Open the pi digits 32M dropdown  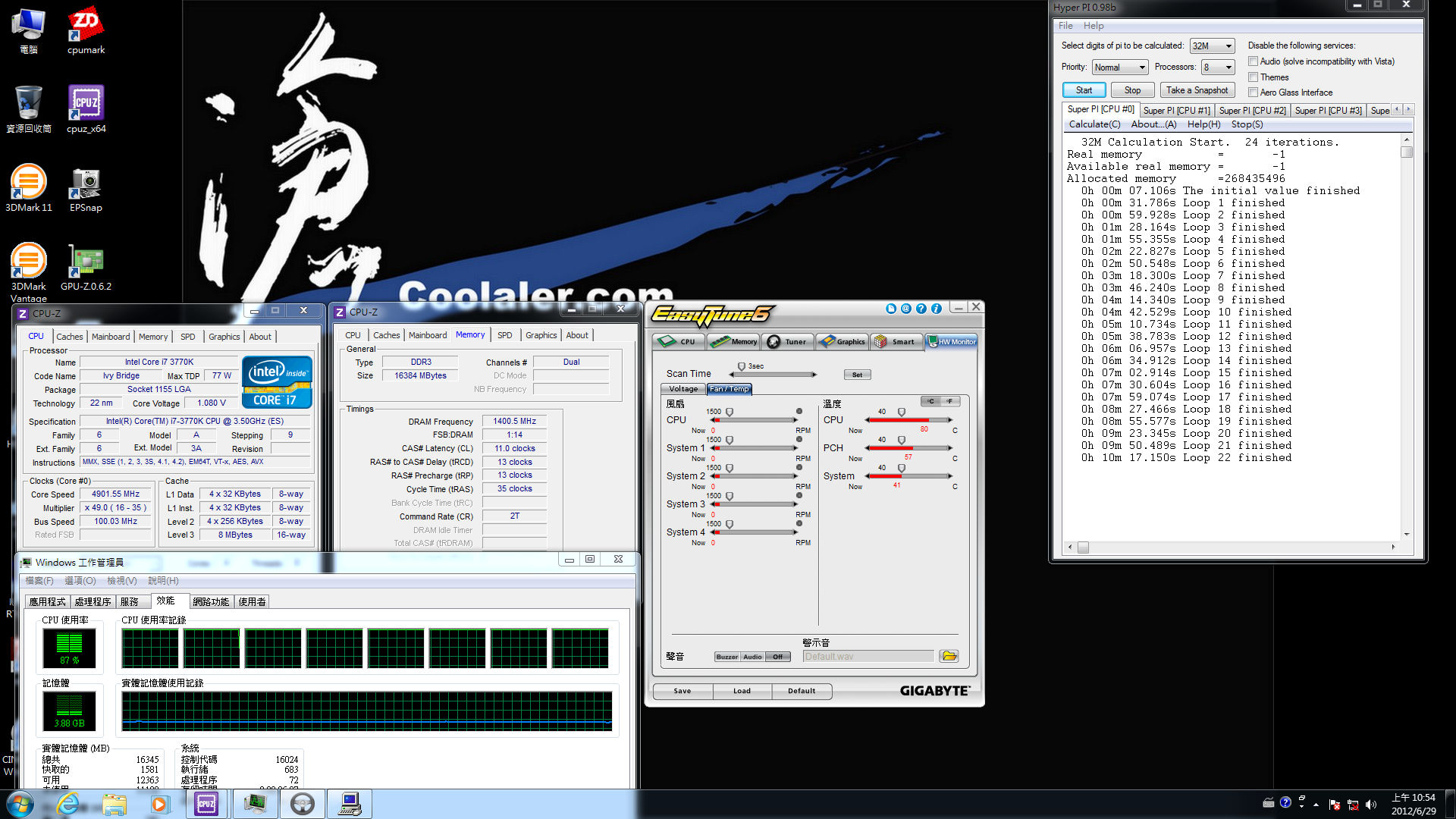[x=1212, y=46]
